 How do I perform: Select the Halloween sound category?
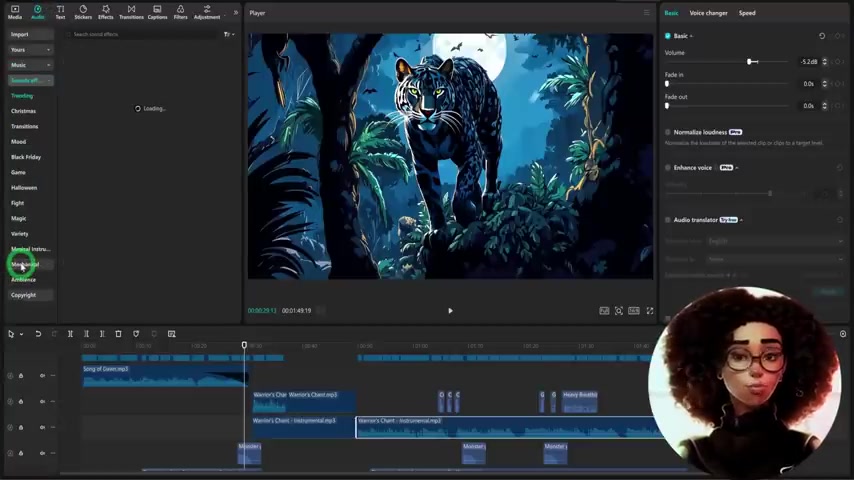point(24,187)
